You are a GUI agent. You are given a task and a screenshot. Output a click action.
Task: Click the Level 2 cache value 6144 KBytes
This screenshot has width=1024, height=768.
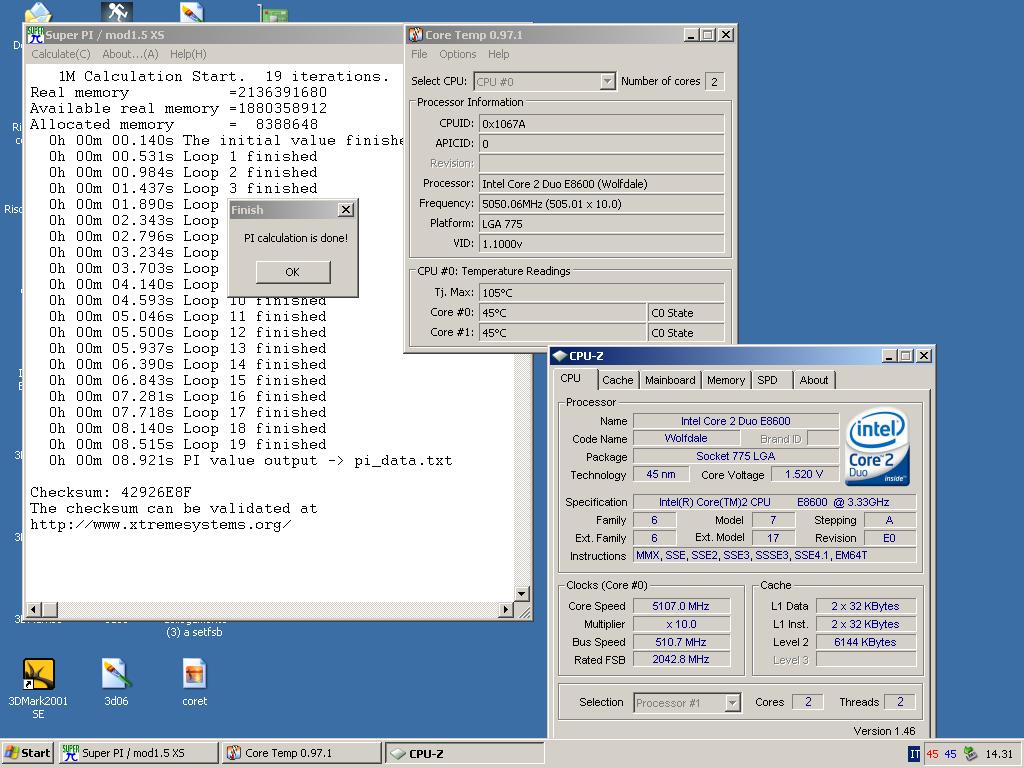point(865,642)
